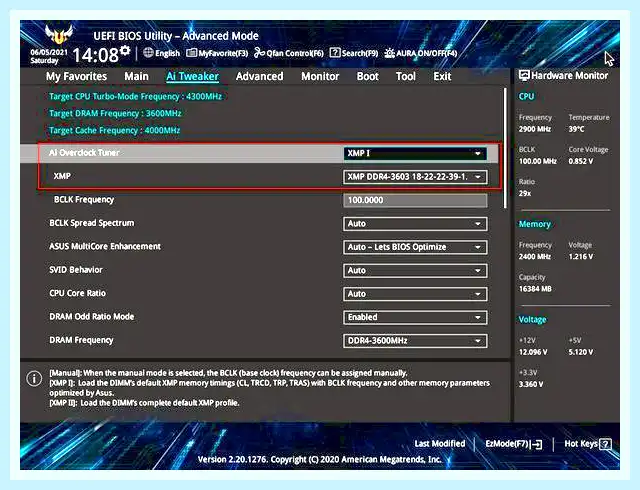Click the 29x ratio value
Image resolution: width=640 pixels, height=490 pixels.
coord(525,193)
